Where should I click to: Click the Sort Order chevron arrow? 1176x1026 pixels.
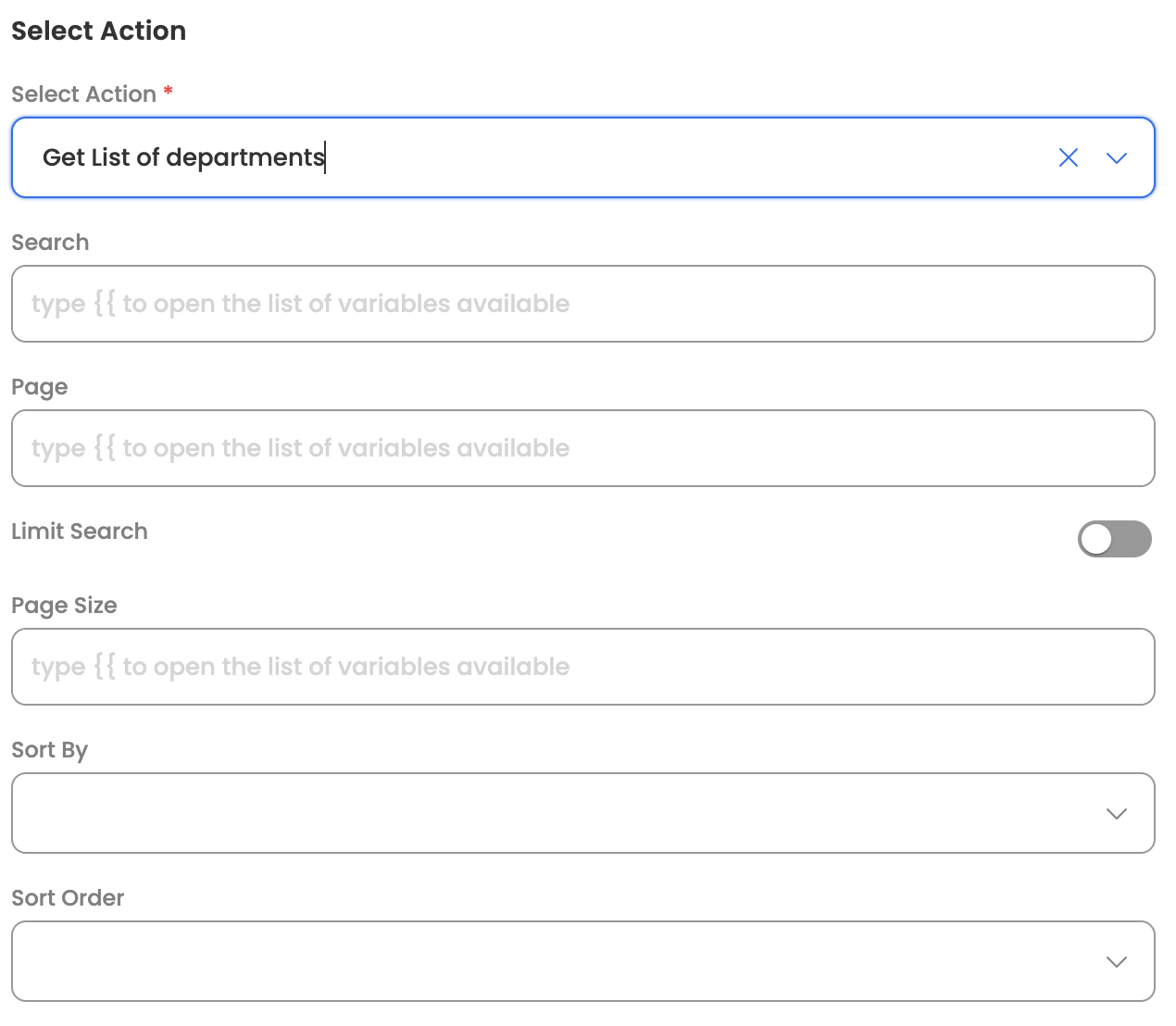[1117, 962]
